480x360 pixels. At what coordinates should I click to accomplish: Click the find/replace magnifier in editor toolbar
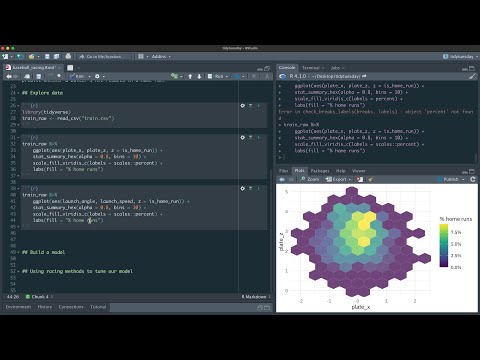(x=59, y=76)
